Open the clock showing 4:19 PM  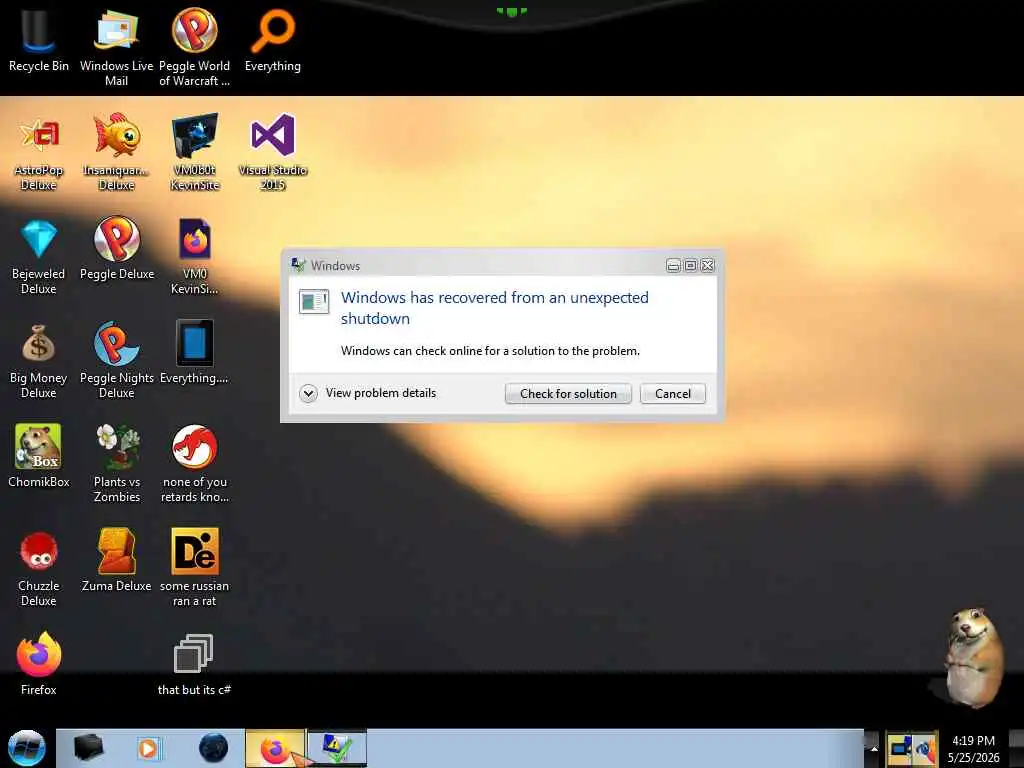coord(973,748)
